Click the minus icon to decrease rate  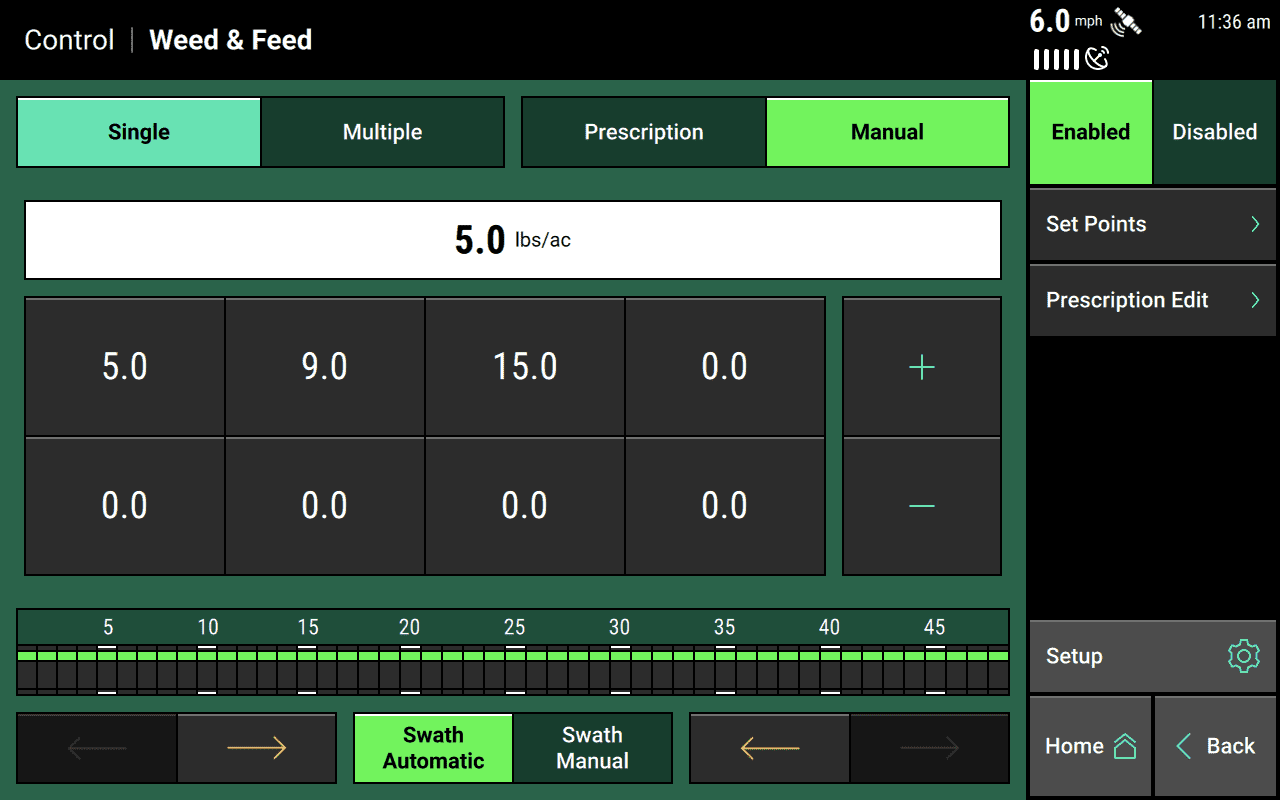[x=921, y=506]
